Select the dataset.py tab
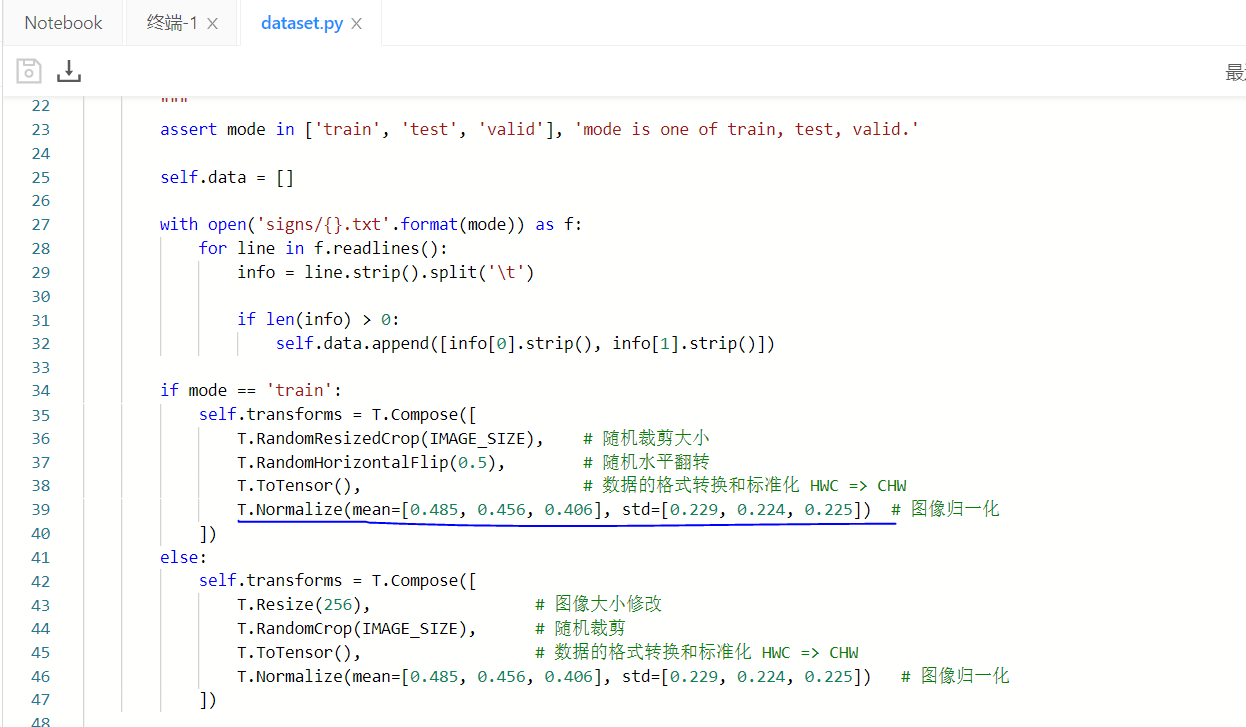The height and width of the screenshot is (727, 1246). (302, 23)
